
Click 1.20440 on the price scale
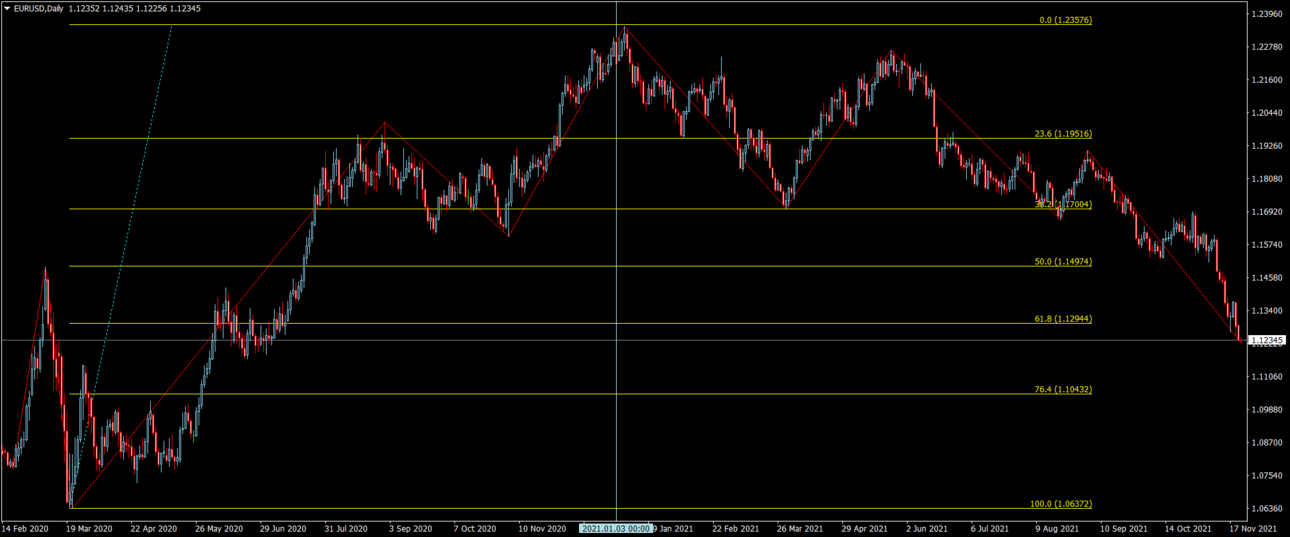point(1266,113)
